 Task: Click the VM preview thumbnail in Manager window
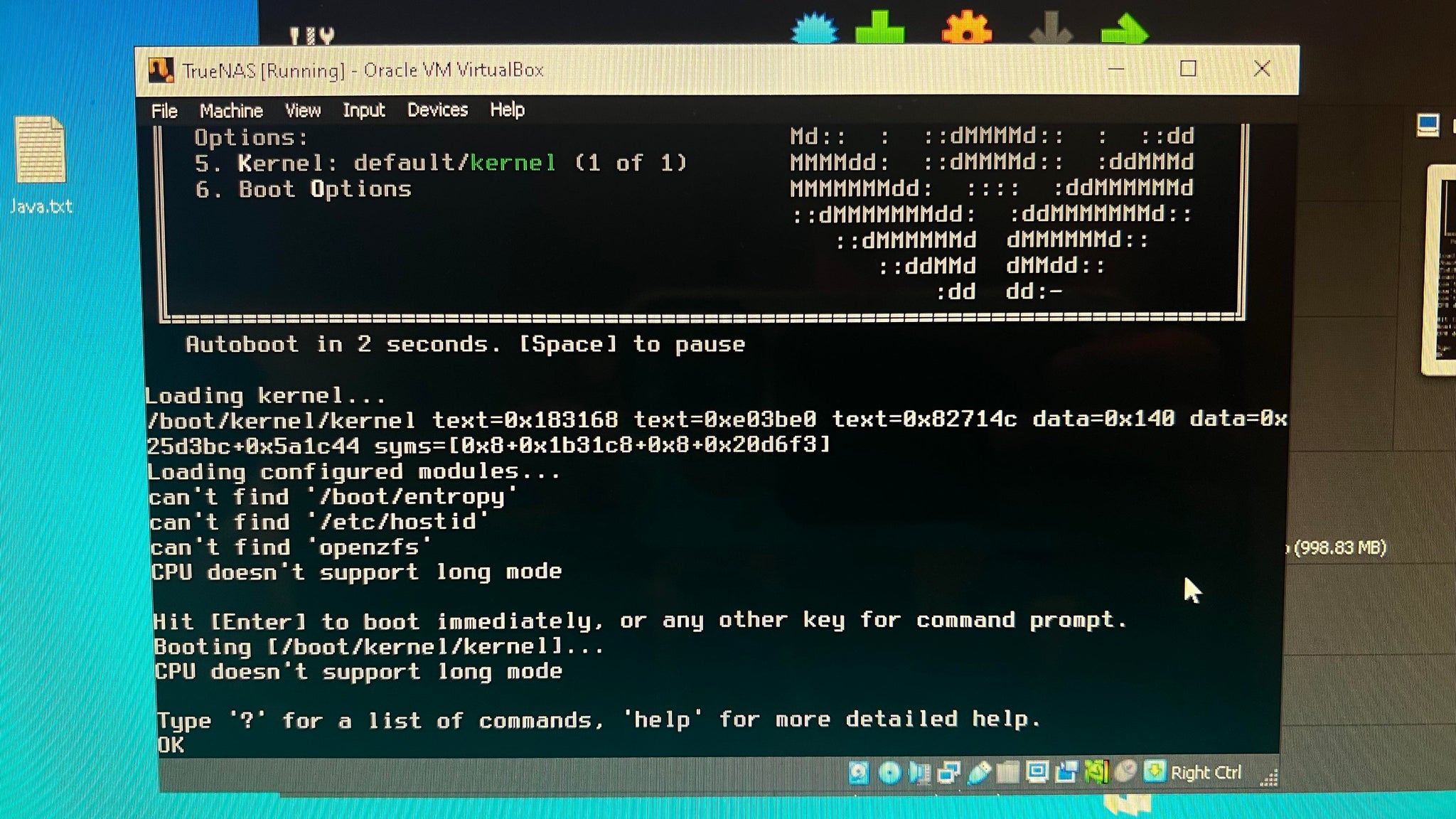coord(1440,270)
